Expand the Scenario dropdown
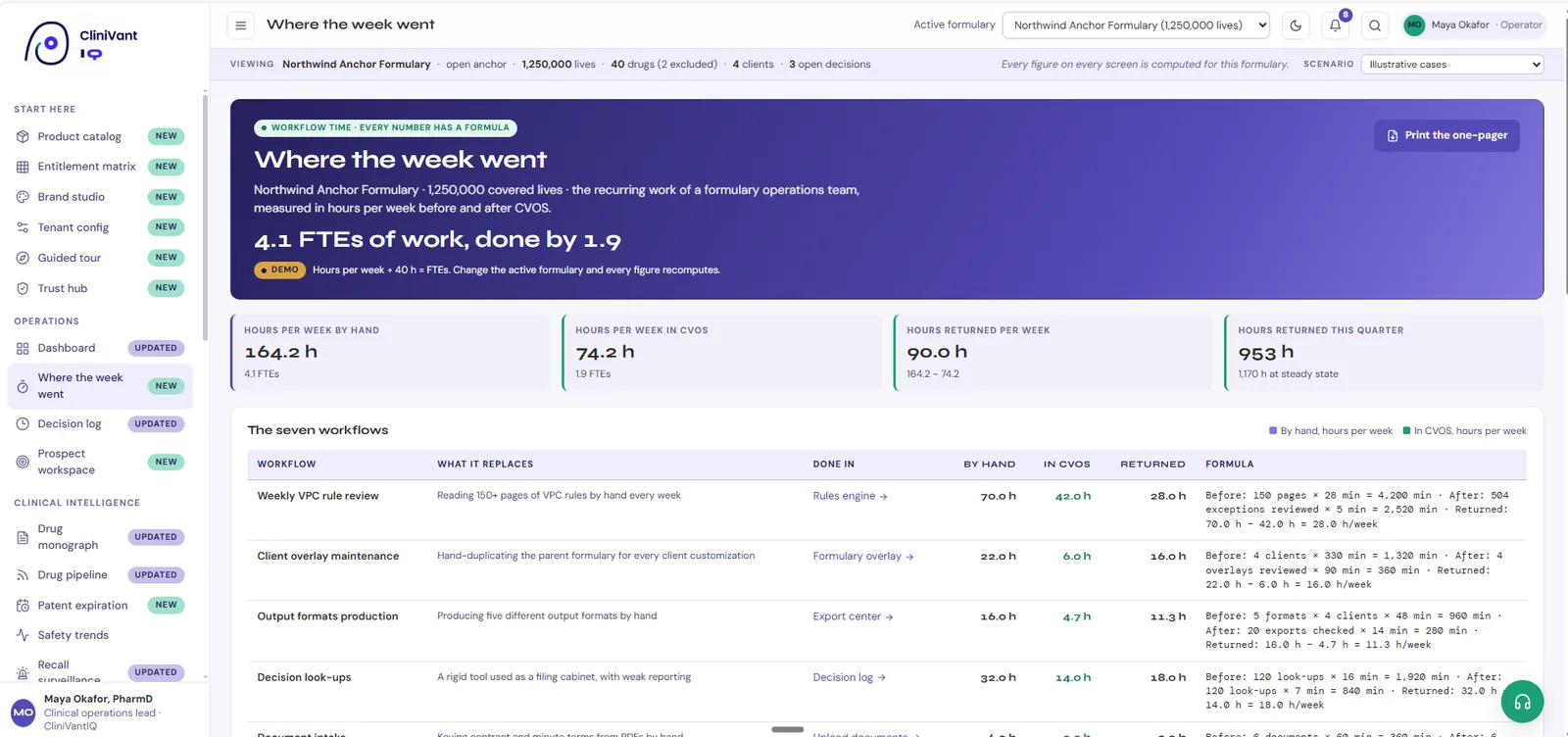 click(x=1452, y=65)
